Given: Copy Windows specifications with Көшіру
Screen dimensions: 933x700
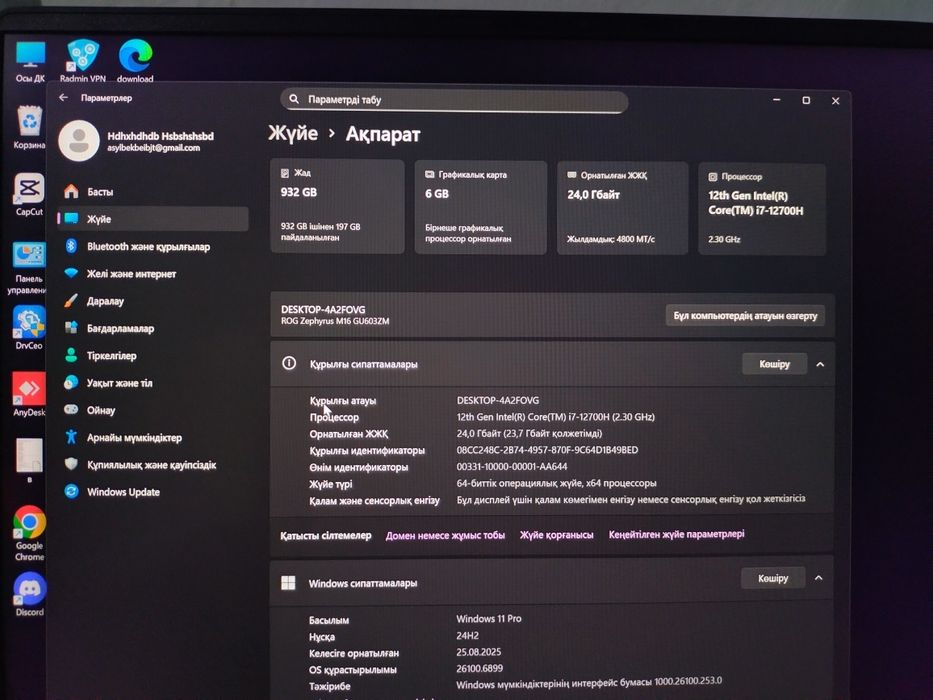Looking at the screenshot, I should click(x=773, y=578).
